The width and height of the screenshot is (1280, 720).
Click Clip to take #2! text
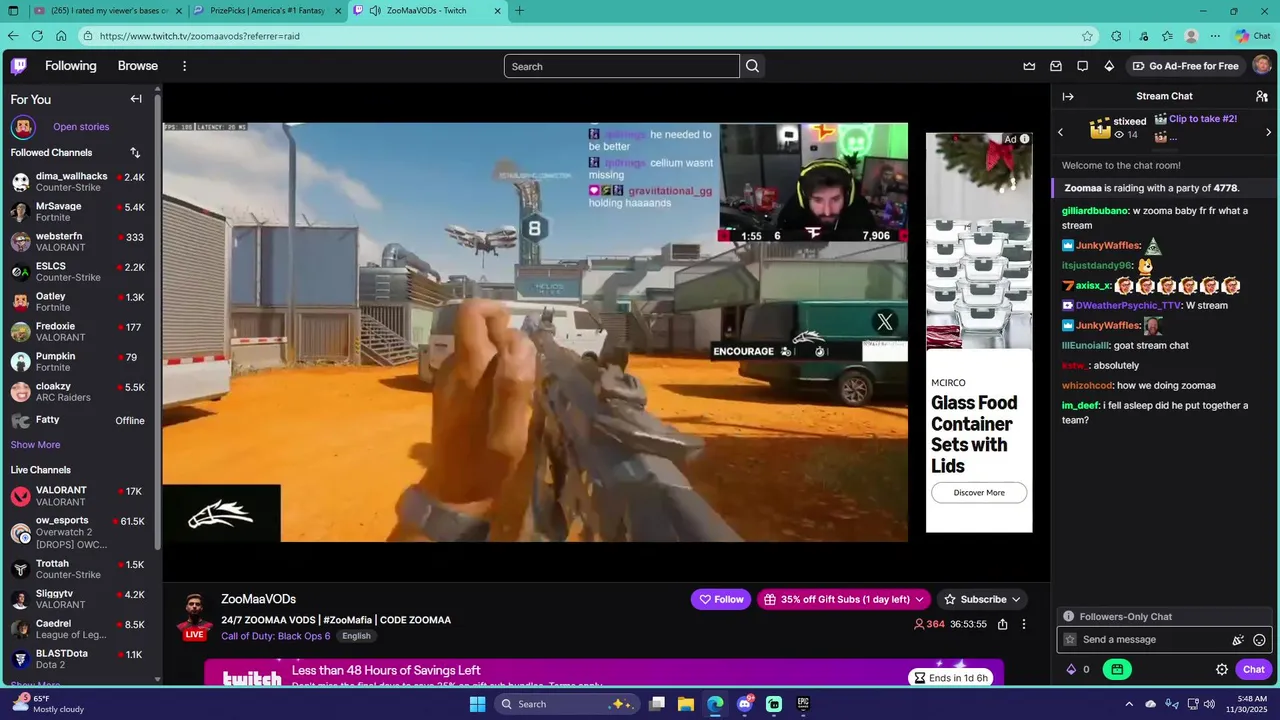[1203, 119]
